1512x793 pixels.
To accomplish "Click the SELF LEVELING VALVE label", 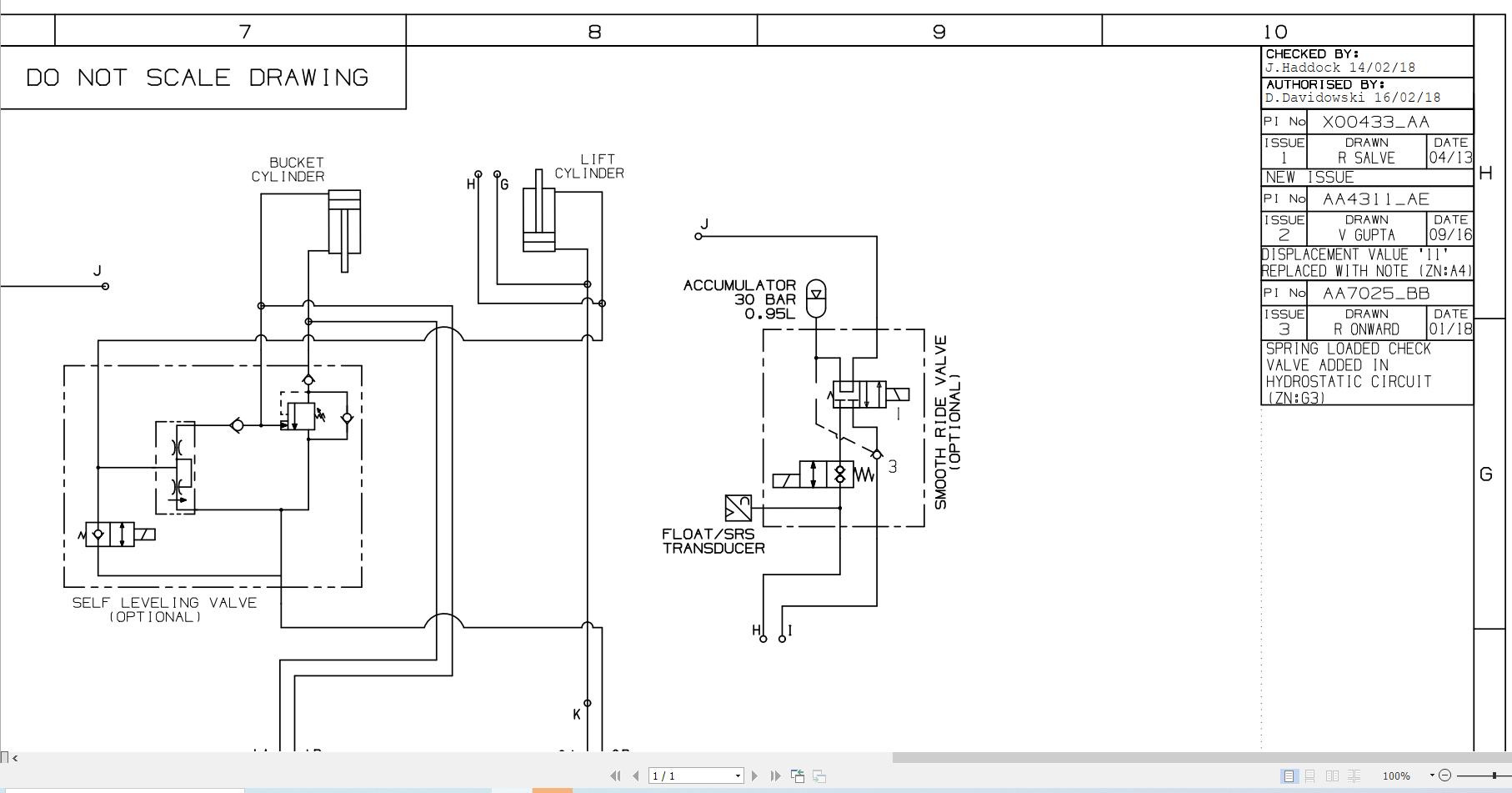I will tap(164, 610).
